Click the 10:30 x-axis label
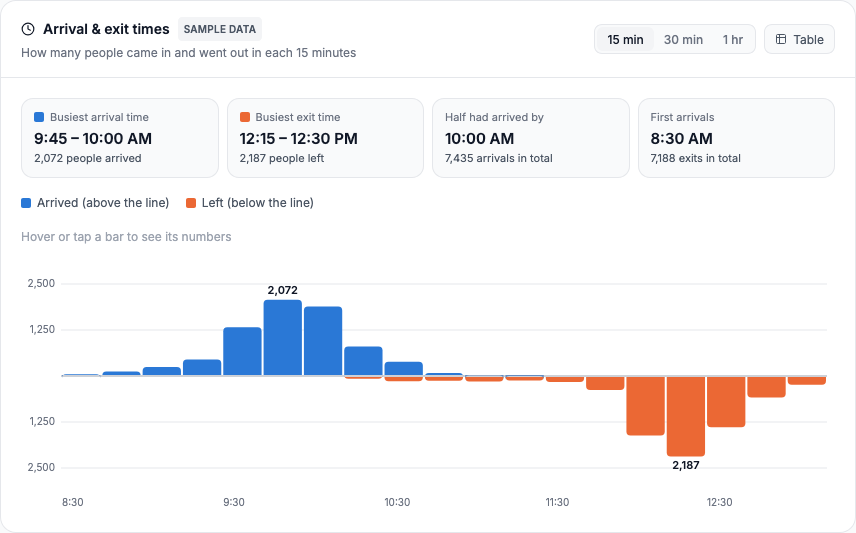The image size is (856, 533). click(397, 502)
